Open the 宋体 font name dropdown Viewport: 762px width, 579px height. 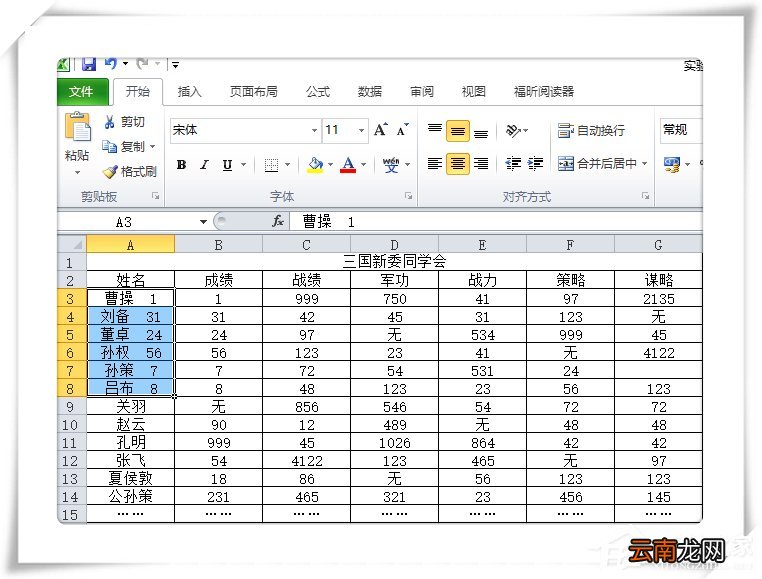(314, 130)
